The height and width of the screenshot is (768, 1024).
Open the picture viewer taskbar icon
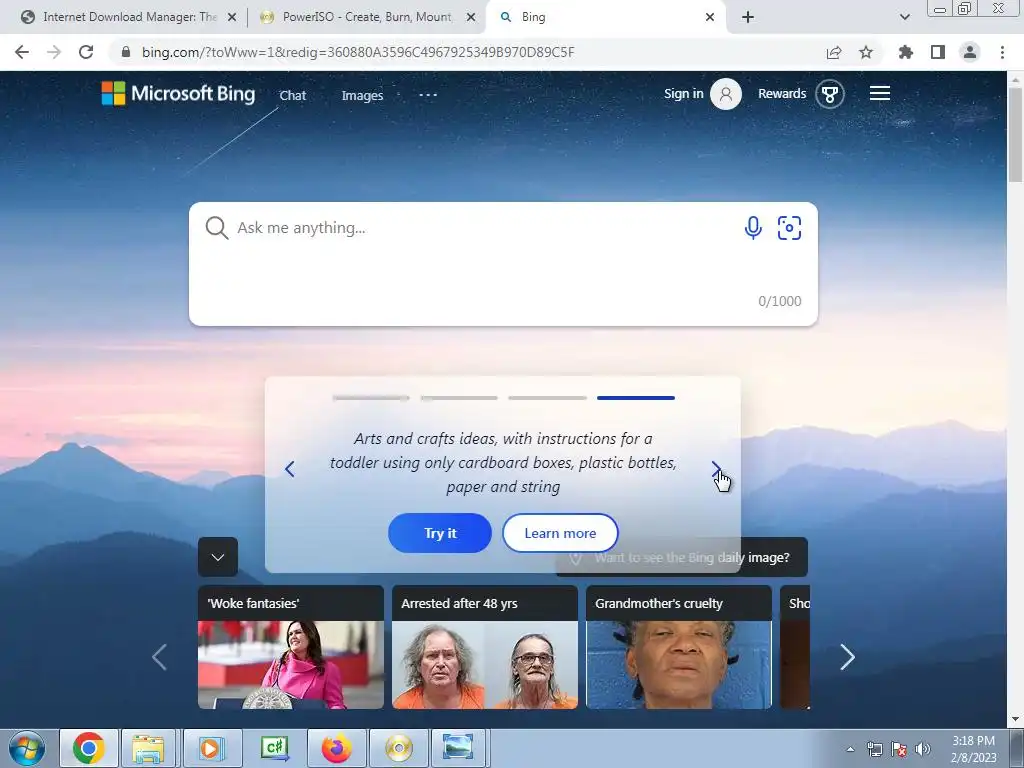tap(458, 748)
